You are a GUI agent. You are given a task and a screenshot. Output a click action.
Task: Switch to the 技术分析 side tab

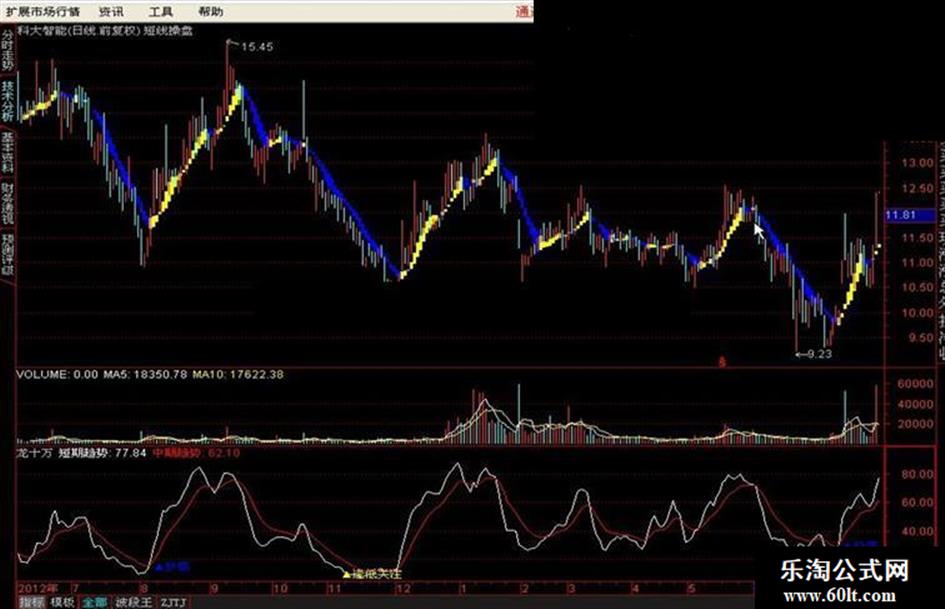click(7, 101)
